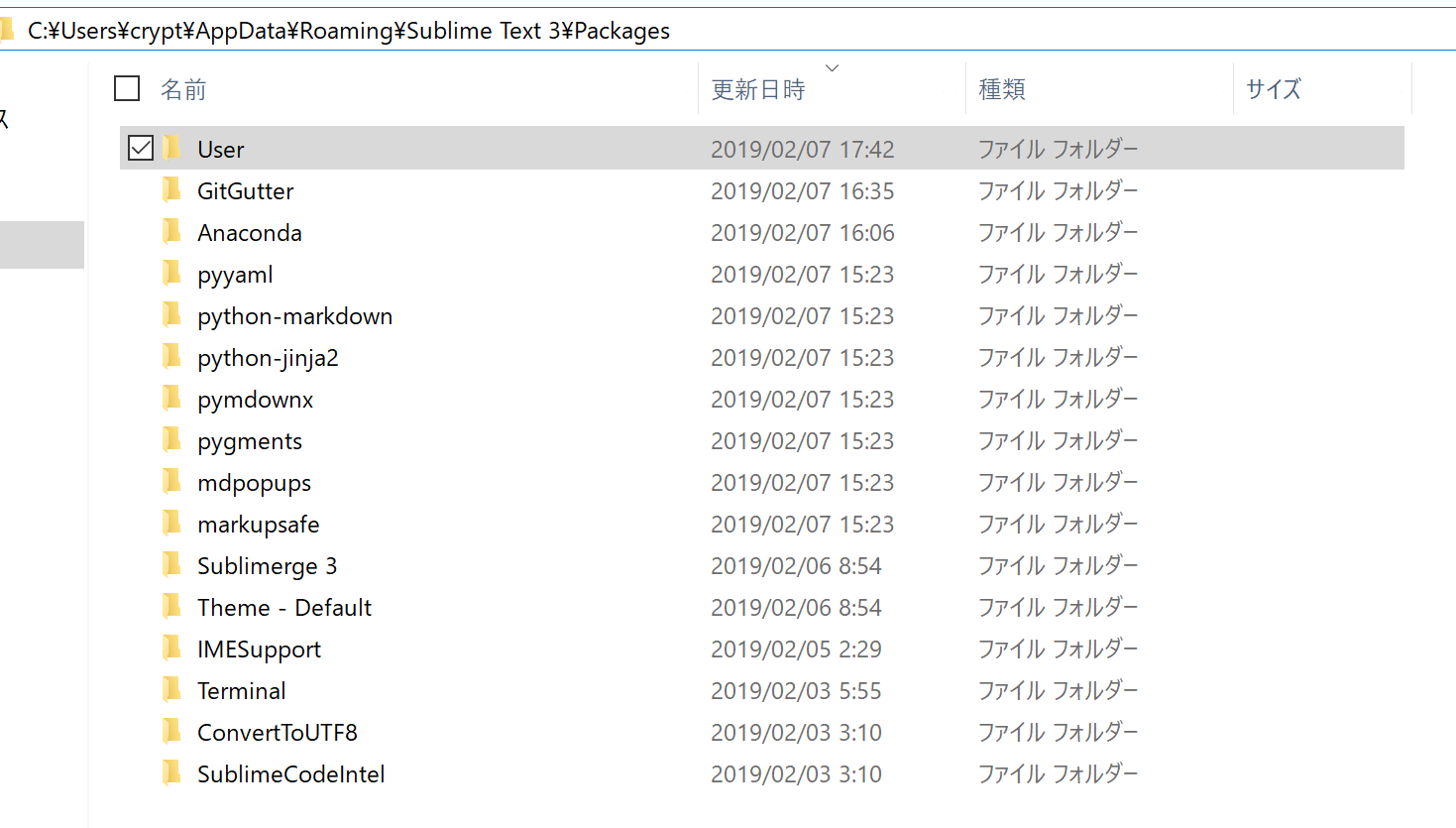Click the Anaconda folder icon
Image resolution: width=1456 pixels, height=828 pixels.
point(172,232)
